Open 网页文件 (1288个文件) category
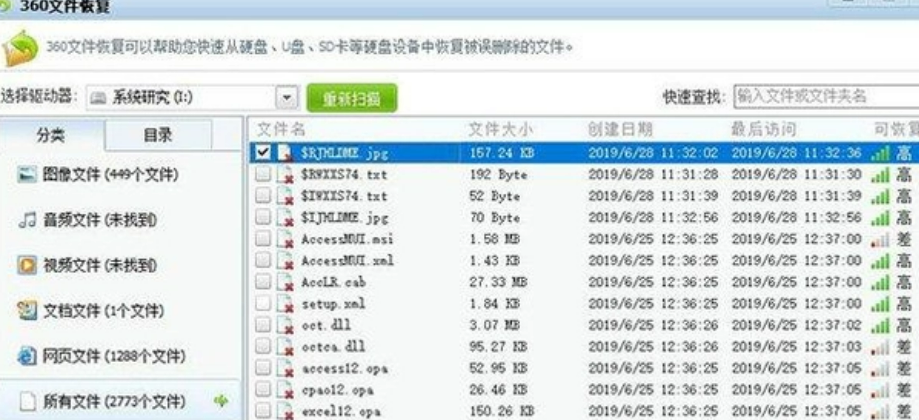The height and width of the screenshot is (420, 919). pyautogui.click(x=114, y=356)
